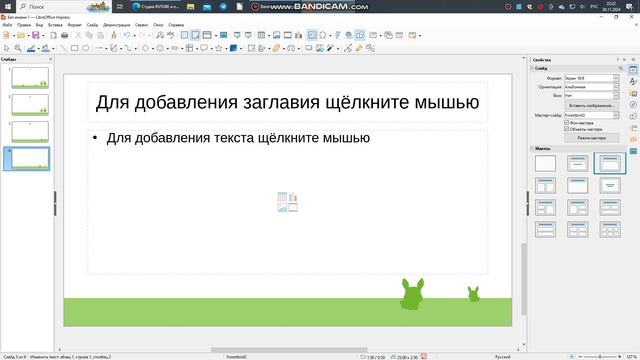Image resolution: width=640 pixels, height=360 pixels.
Task: Open the Фон background dropdown
Action: point(591,96)
